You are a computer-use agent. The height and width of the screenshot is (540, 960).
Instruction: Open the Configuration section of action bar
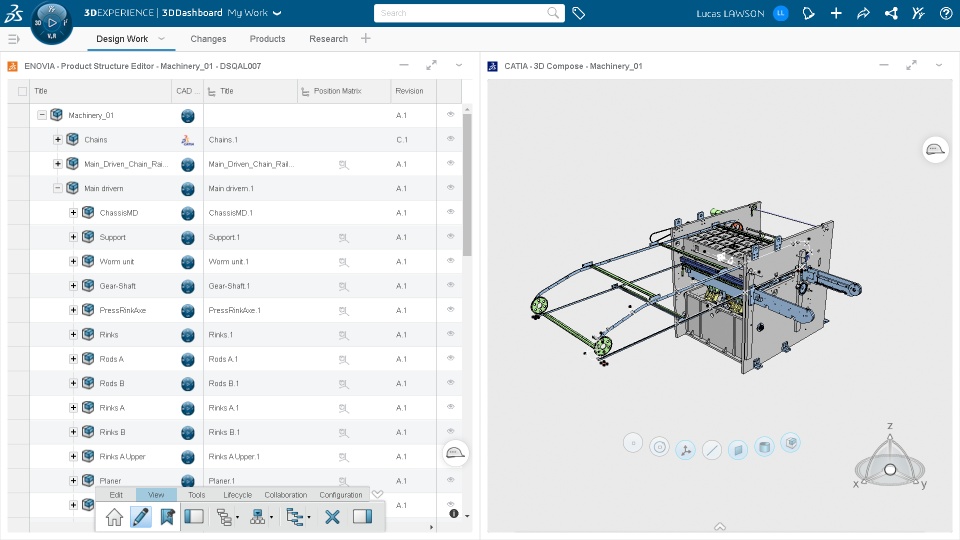pos(341,495)
